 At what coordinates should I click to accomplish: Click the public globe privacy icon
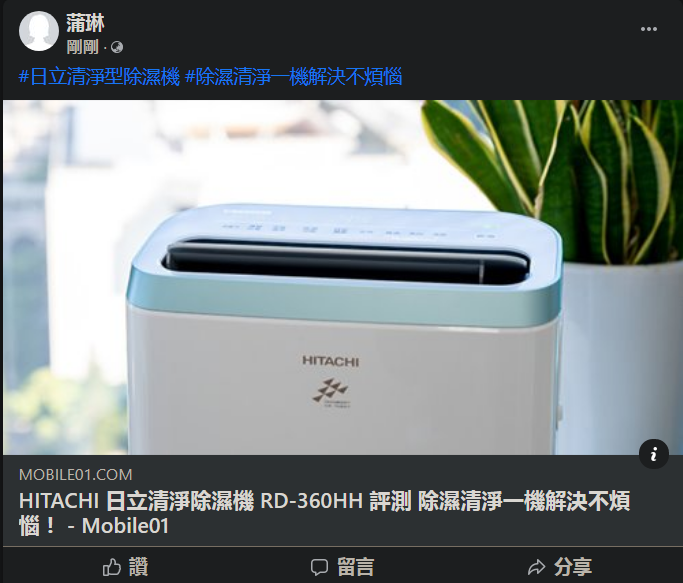(x=117, y=47)
